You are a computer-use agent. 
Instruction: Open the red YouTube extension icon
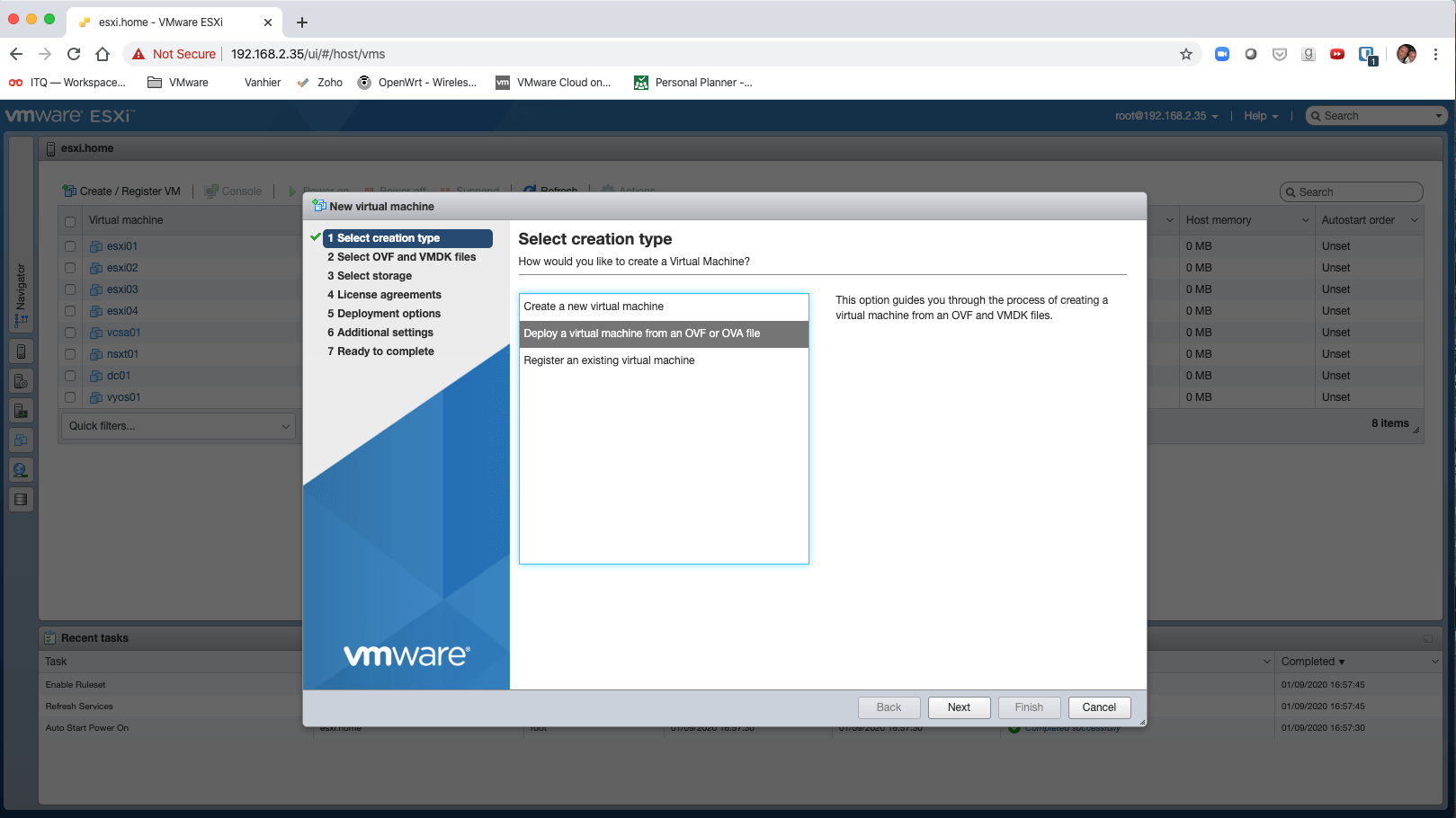pyautogui.click(x=1337, y=54)
